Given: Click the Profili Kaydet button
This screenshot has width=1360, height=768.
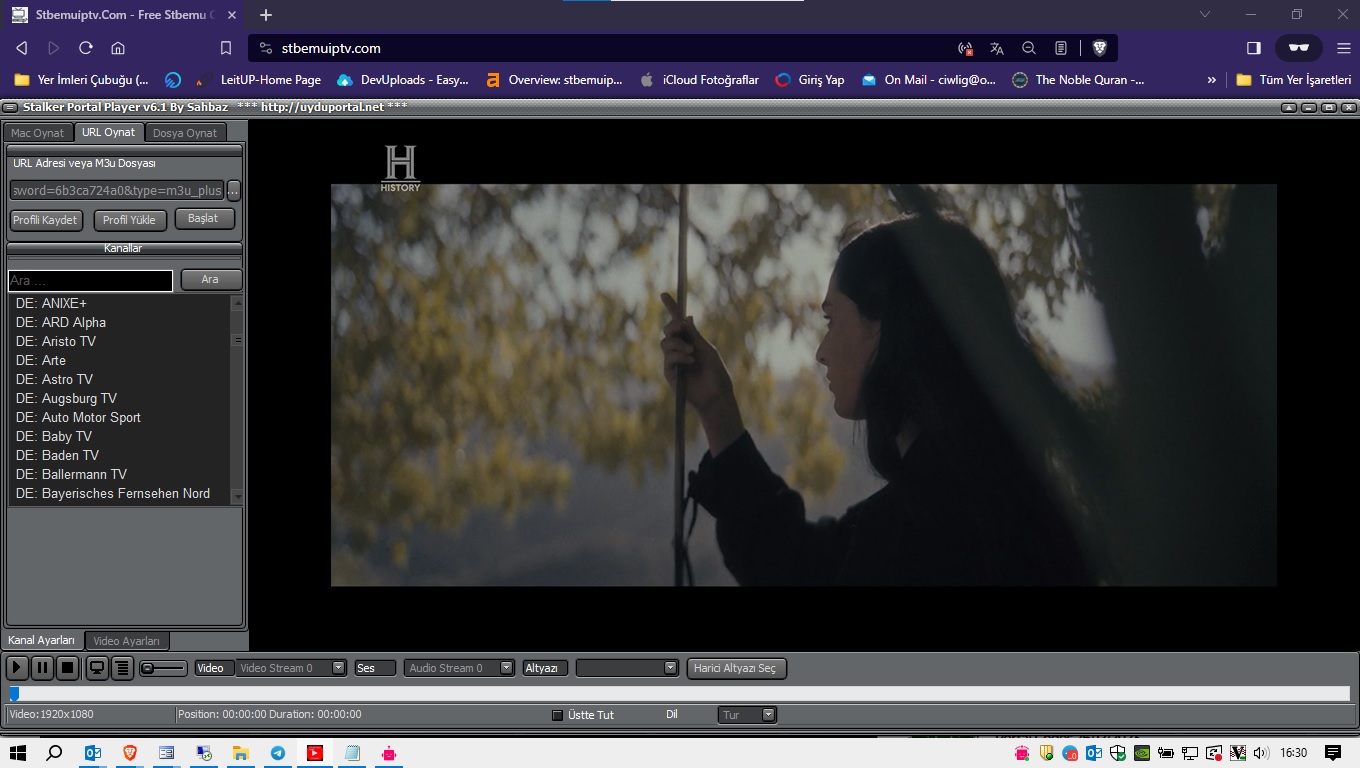Looking at the screenshot, I should (45, 220).
